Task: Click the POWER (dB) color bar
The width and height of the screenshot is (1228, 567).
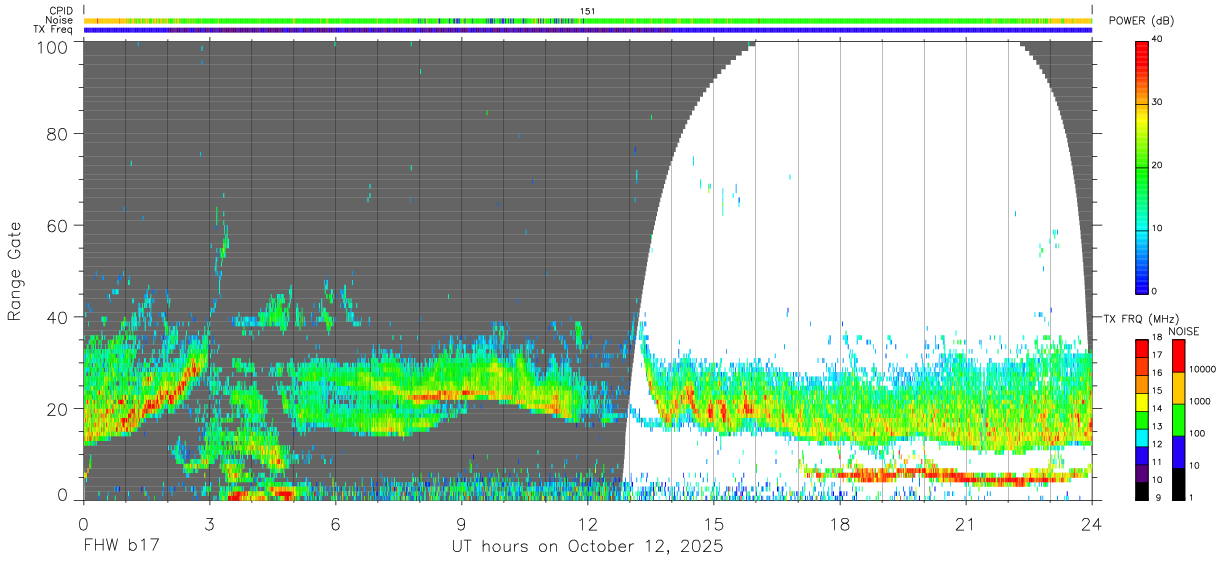Action: (1143, 166)
